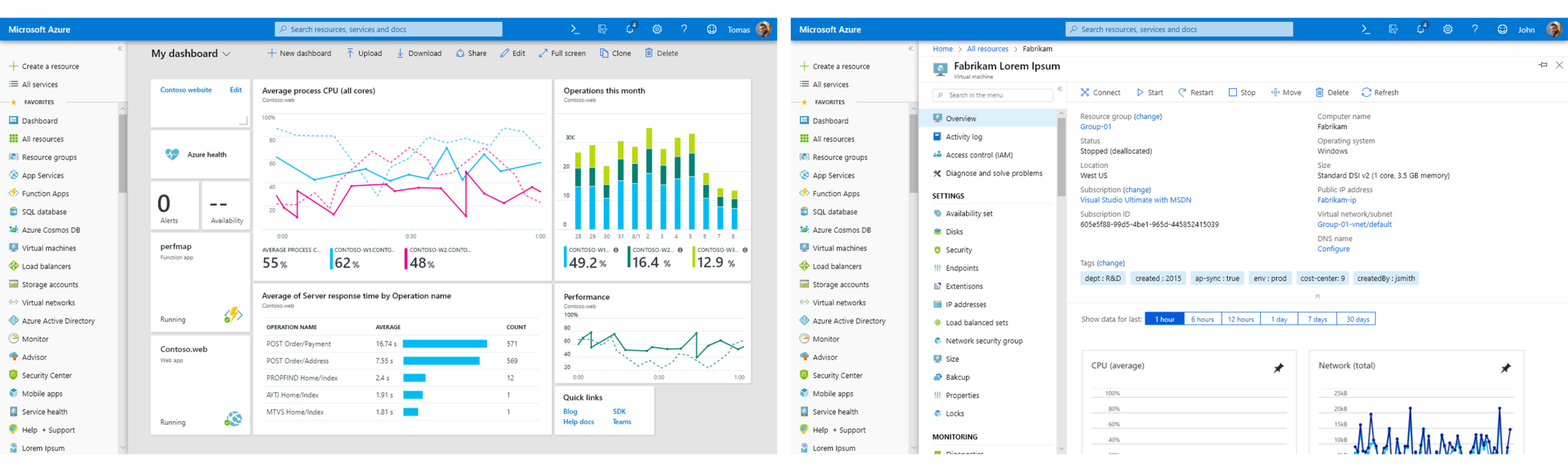This screenshot has width=1568, height=472.
Task: Collapse the Fabrikam resource menu panel
Action: coord(1060,89)
